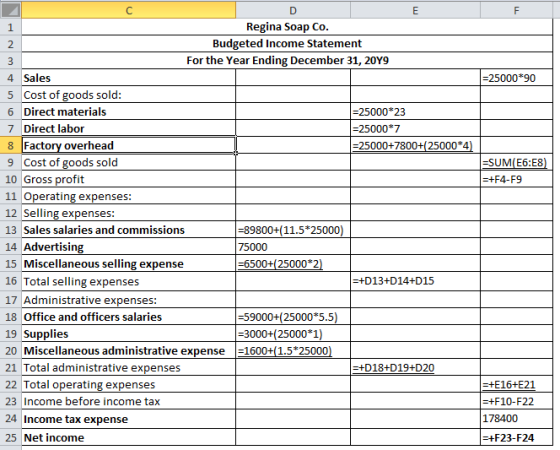
Task: Click 'Income before income tax' cell
Action: click(x=129, y=401)
